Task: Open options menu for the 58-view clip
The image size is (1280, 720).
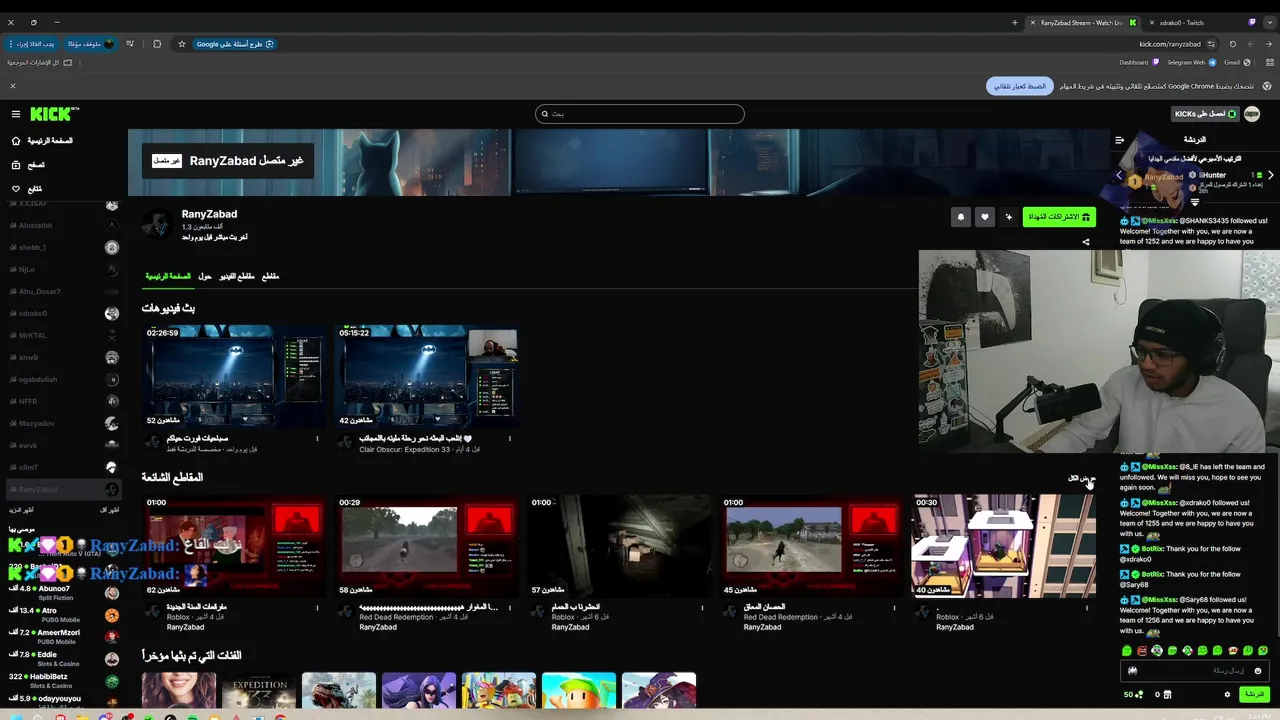Action: [510, 607]
